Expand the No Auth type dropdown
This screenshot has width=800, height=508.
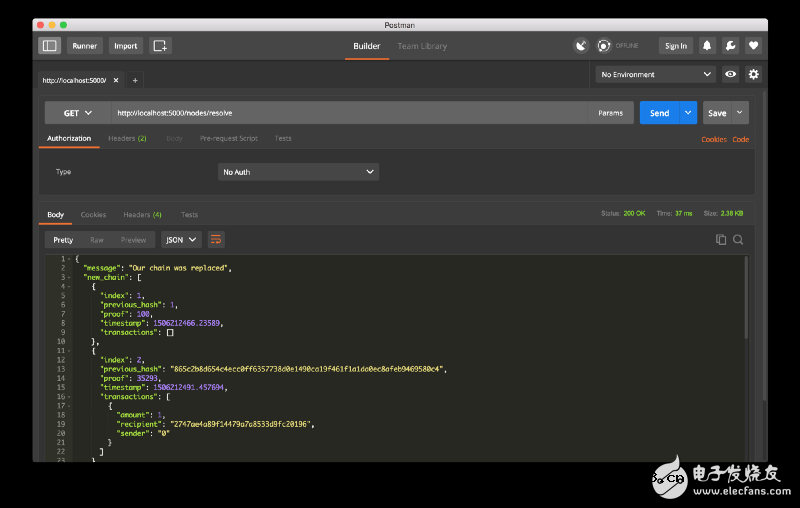tap(298, 172)
